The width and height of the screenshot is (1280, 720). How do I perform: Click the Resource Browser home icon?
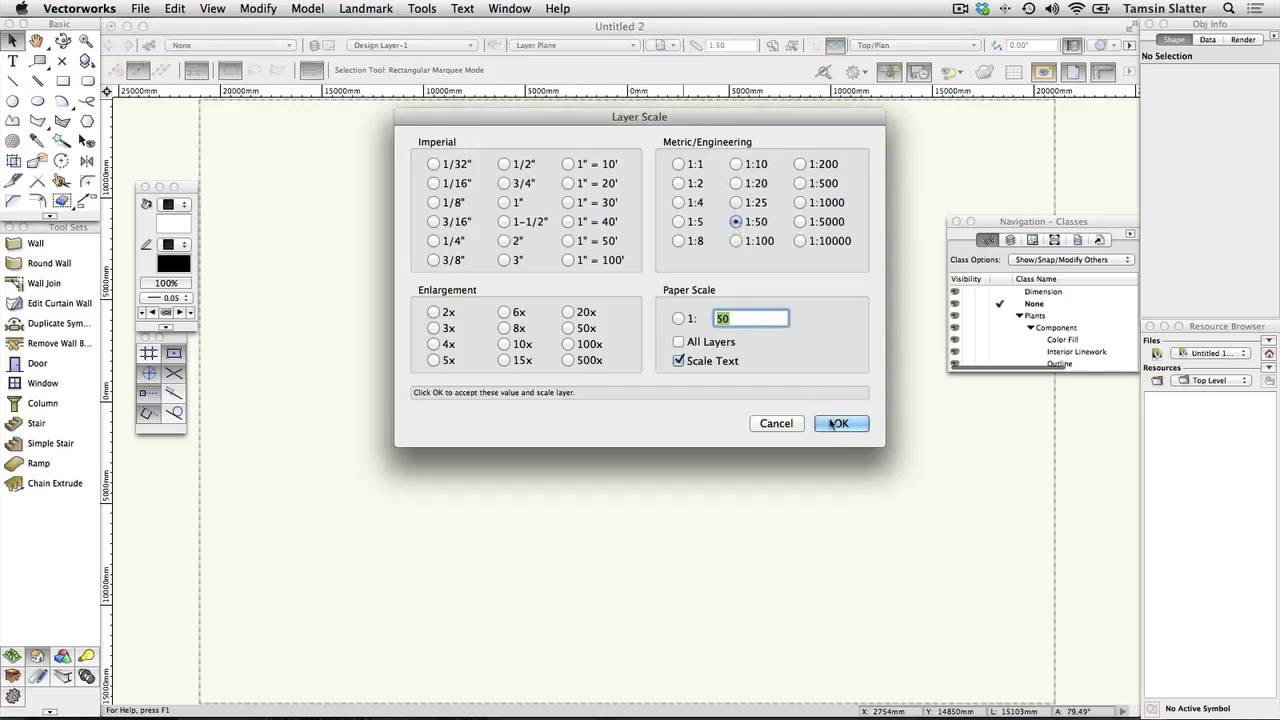pyautogui.click(x=1269, y=353)
